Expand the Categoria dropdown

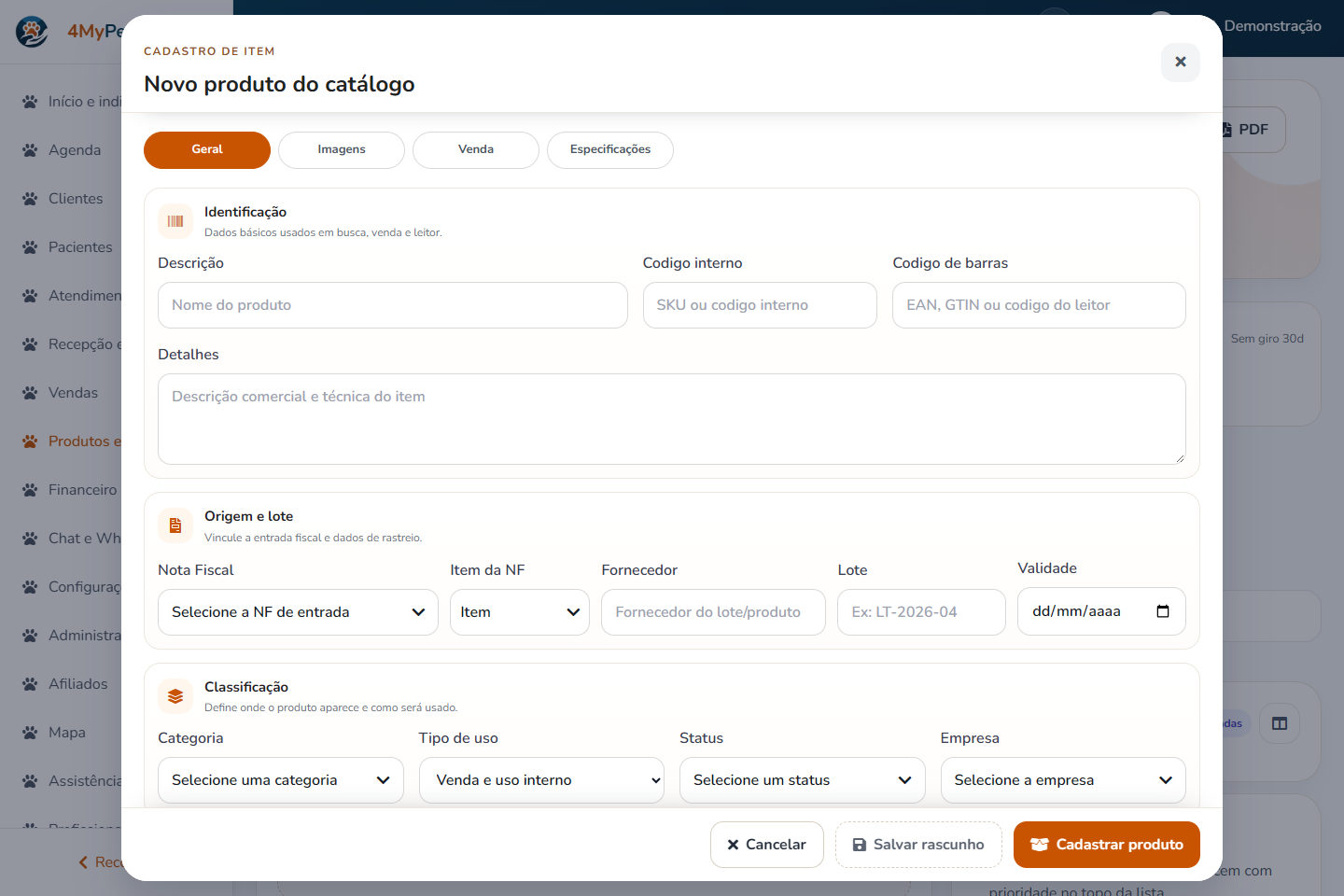281,780
